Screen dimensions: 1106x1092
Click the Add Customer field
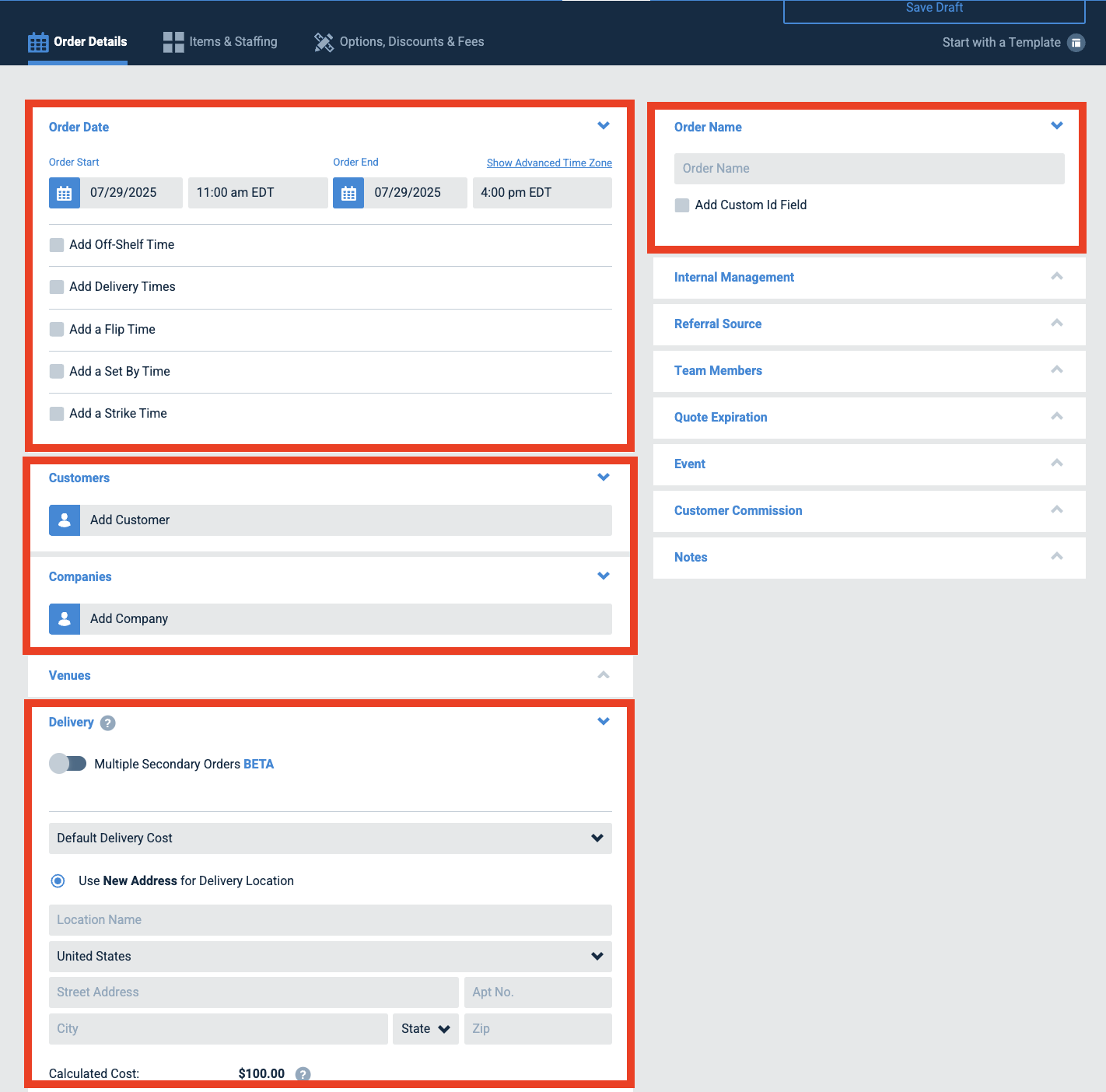pyautogui.click(x=346, y=520)
